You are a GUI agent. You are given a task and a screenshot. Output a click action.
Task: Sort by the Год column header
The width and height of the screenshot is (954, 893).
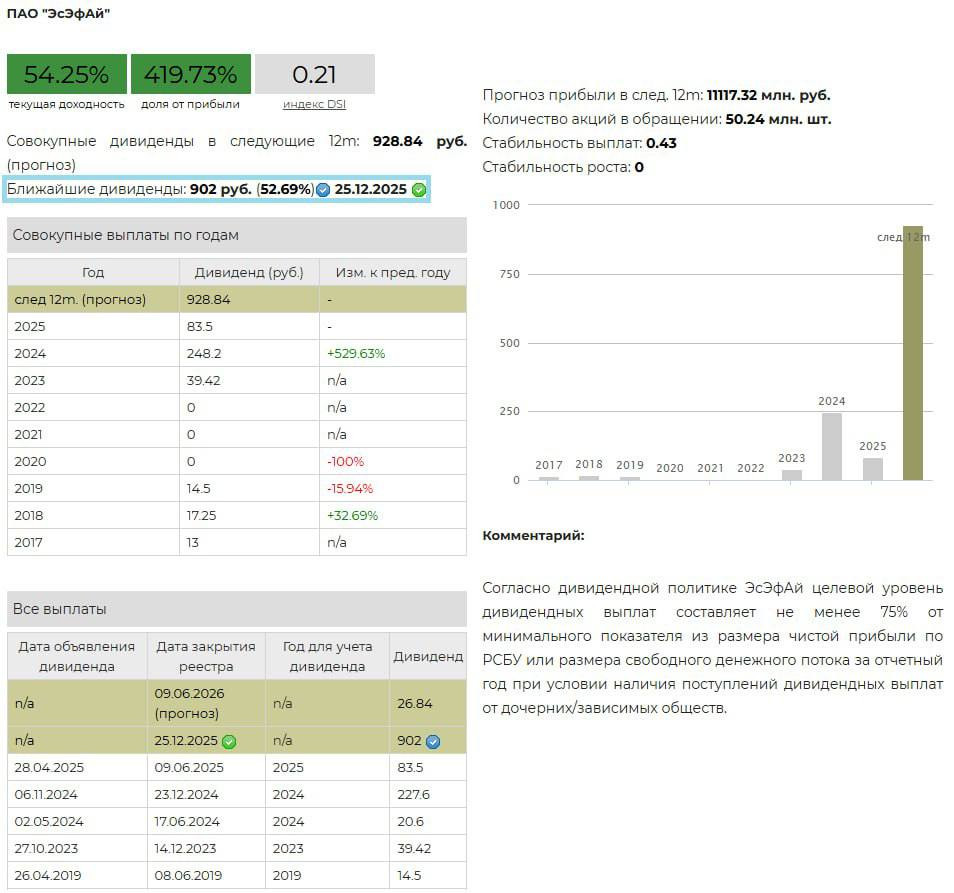93,272
